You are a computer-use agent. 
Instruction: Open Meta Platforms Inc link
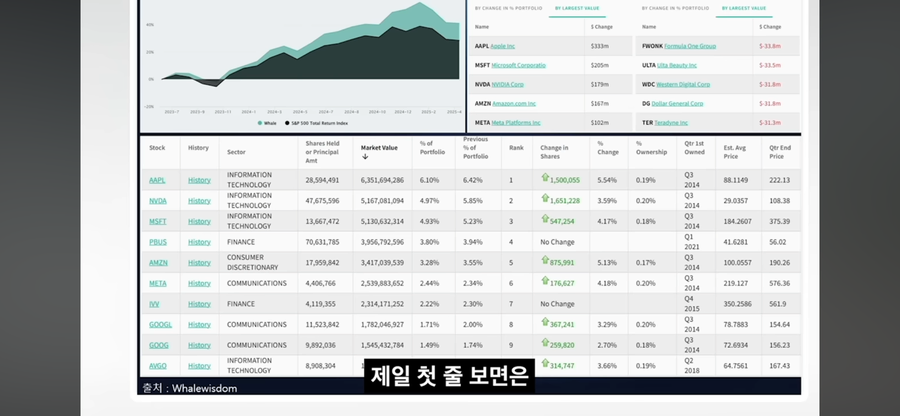pyautogui.click(x=515, y=123)
